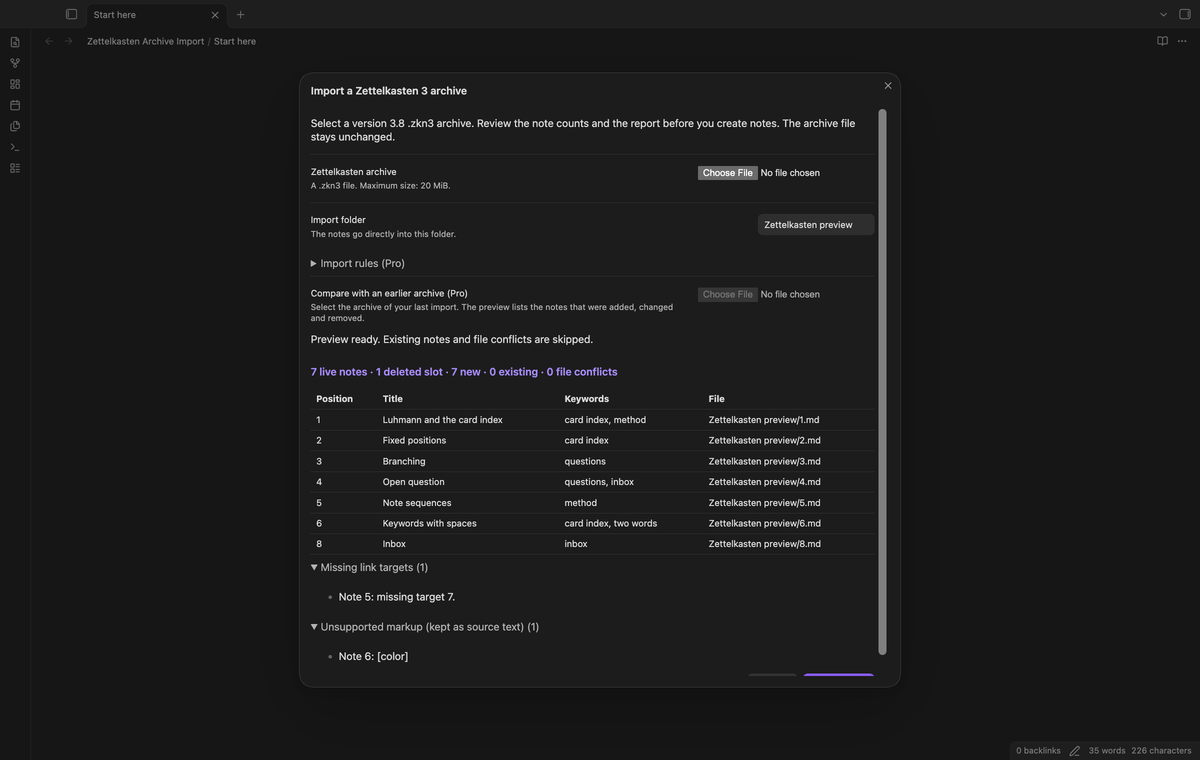Select the Inbox title cell

point(394,544)
